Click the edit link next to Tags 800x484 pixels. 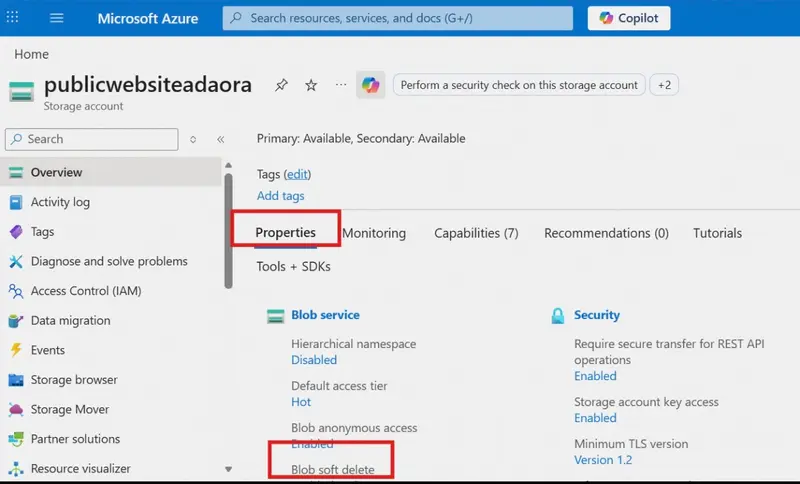tap(297, 174)
